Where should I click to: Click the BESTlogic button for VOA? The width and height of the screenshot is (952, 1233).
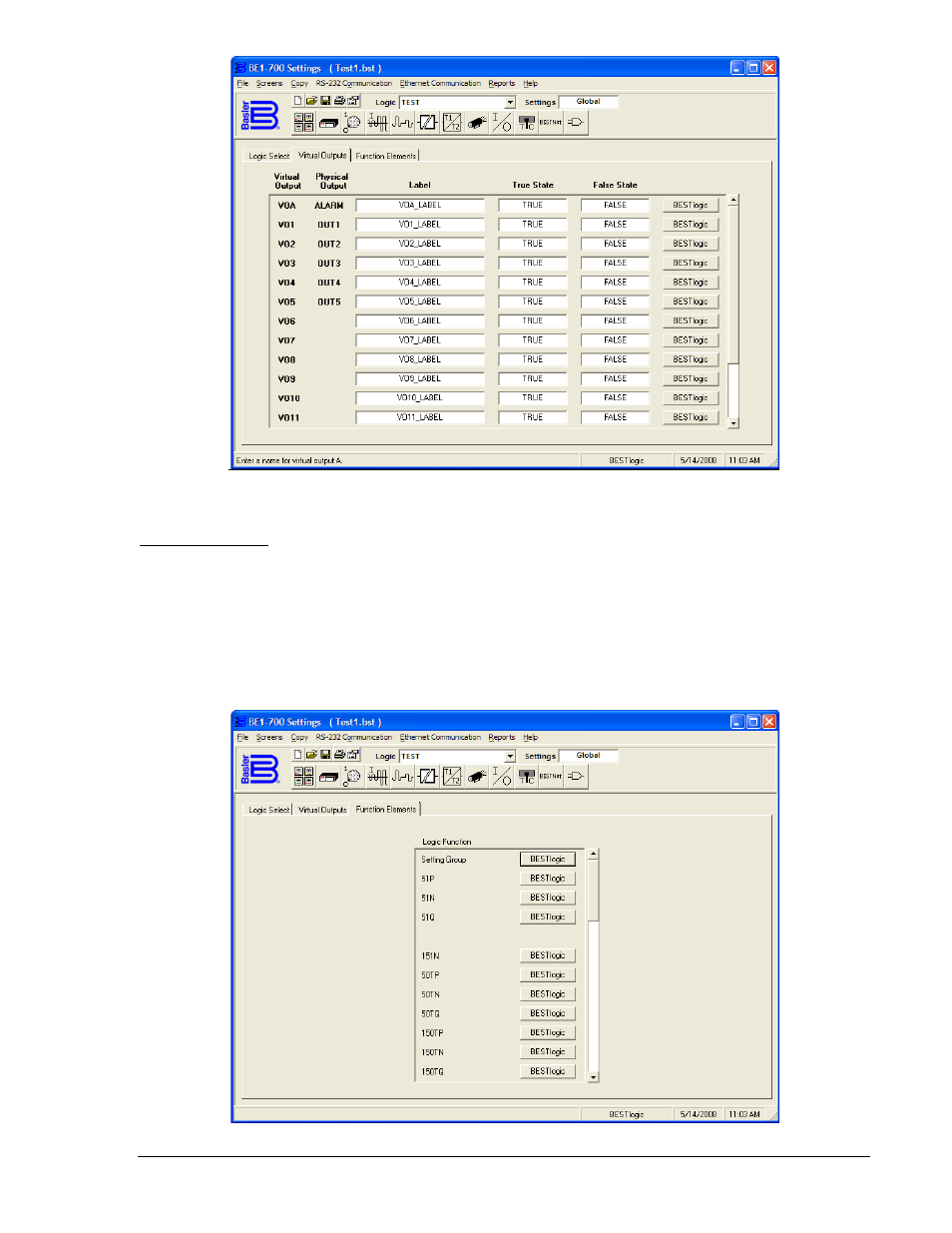click(691, 206)
